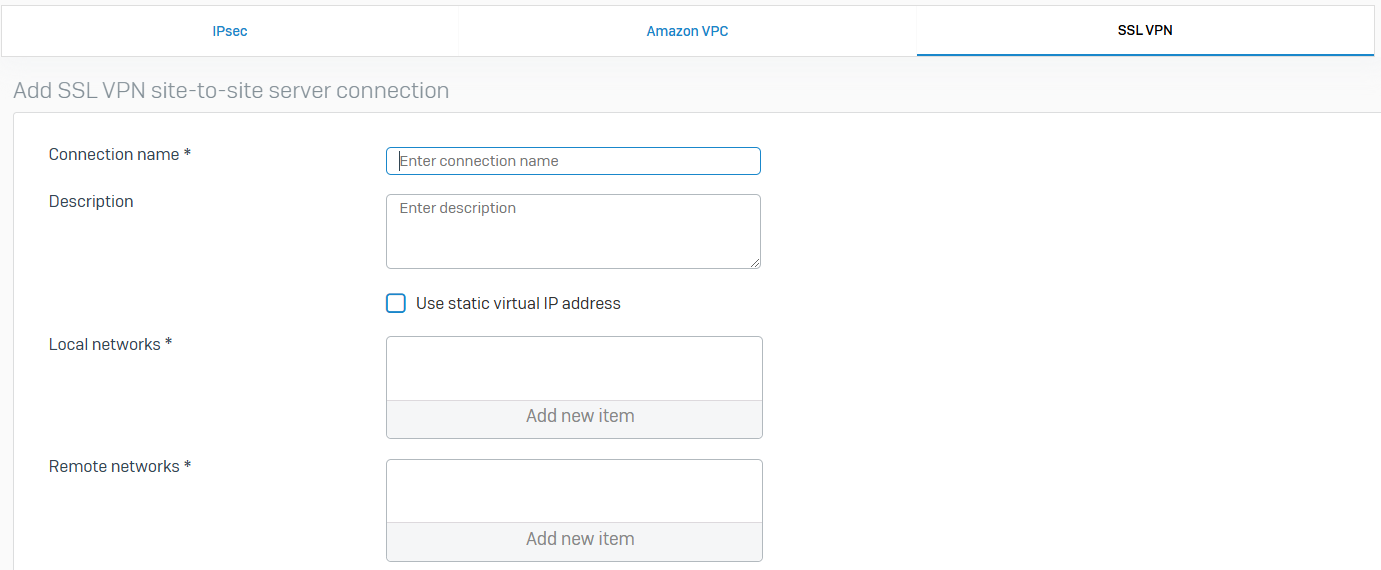Select the SSL VPN tab
This screenshot has height=570, width=1381.
[1144, 30]
